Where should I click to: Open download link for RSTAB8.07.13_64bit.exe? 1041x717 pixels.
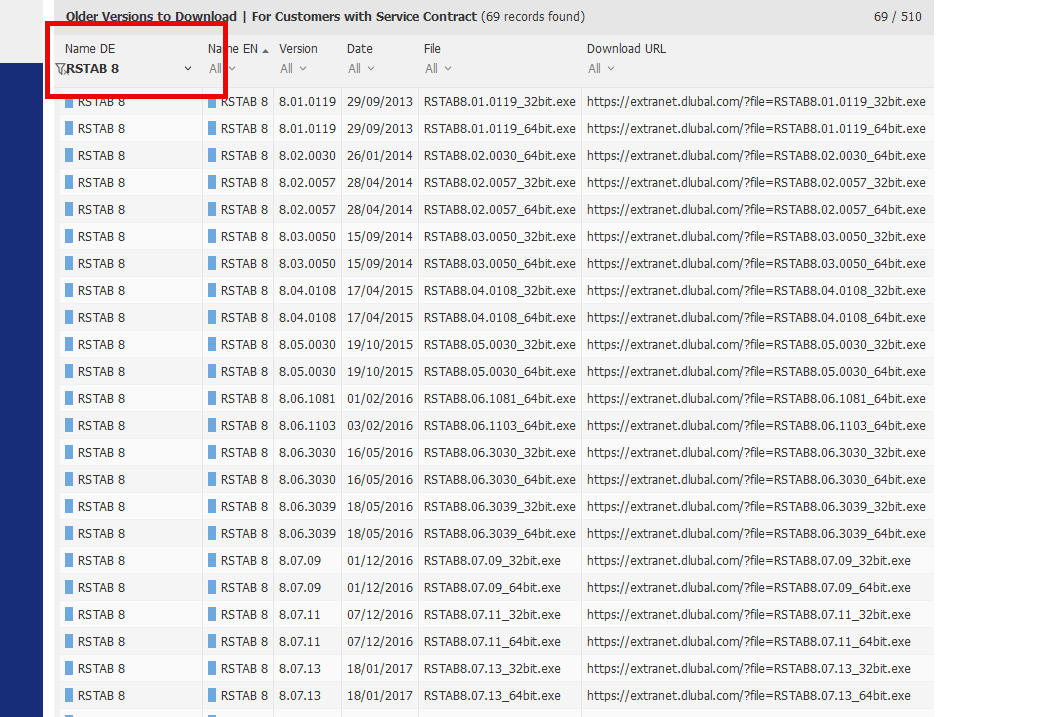748,696
